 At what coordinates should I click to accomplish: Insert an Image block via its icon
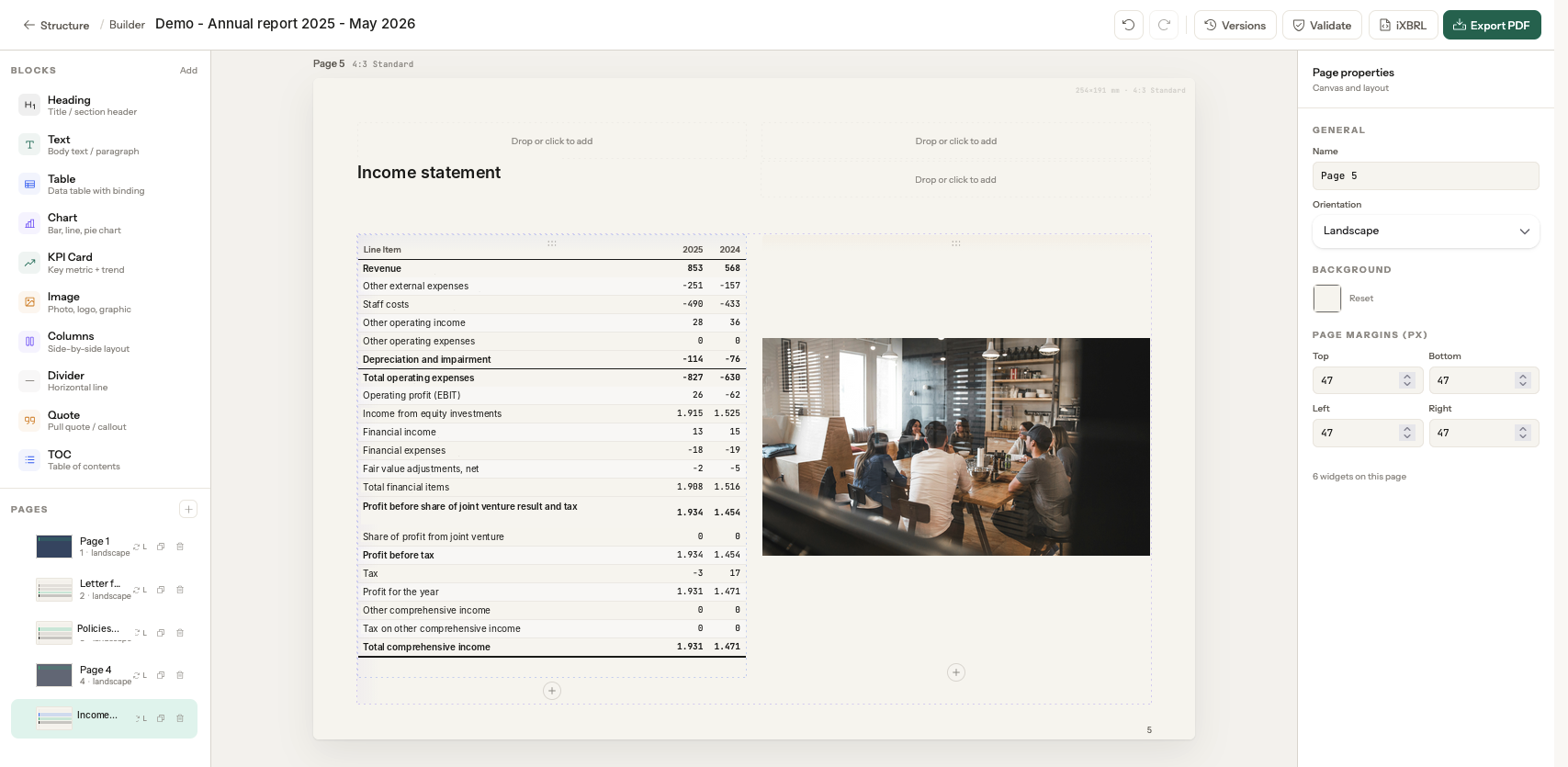[x=29, y=302]
